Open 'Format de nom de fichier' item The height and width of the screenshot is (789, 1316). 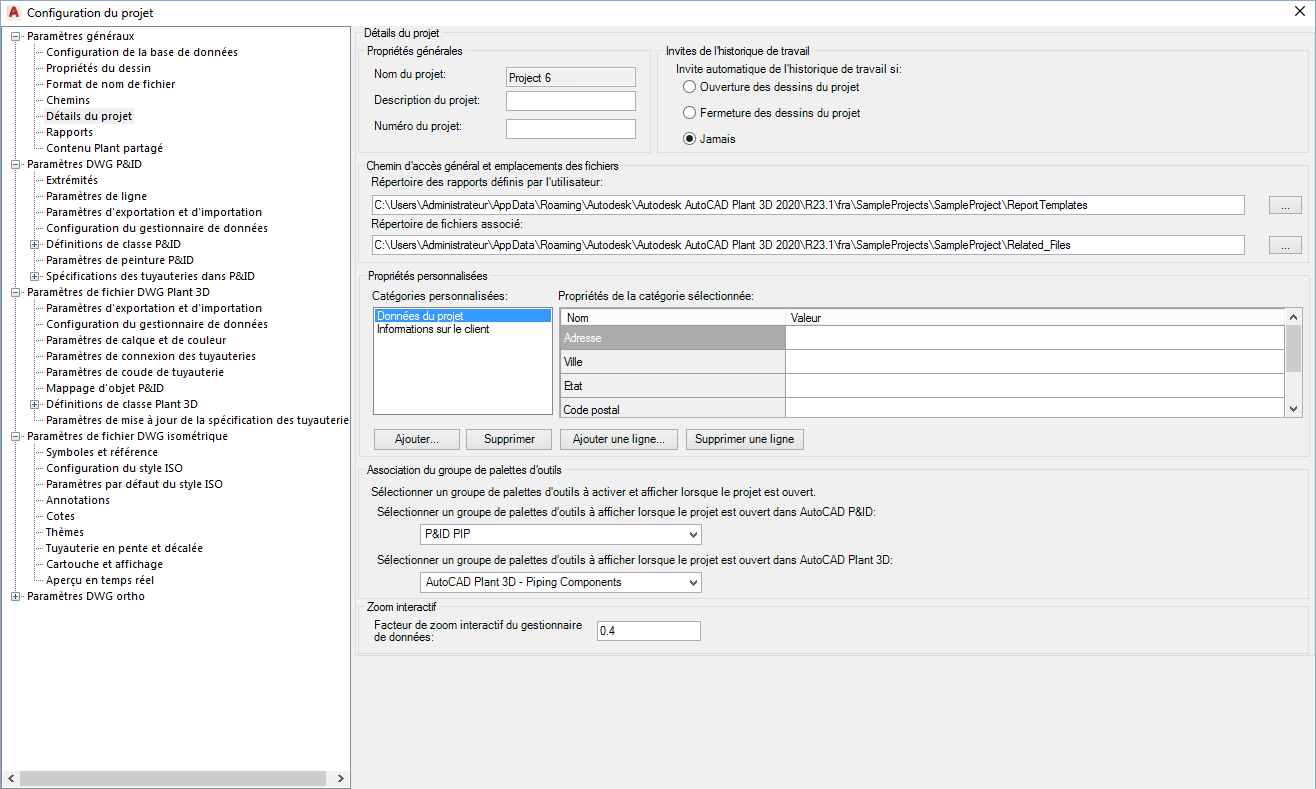tap(111, 84)
